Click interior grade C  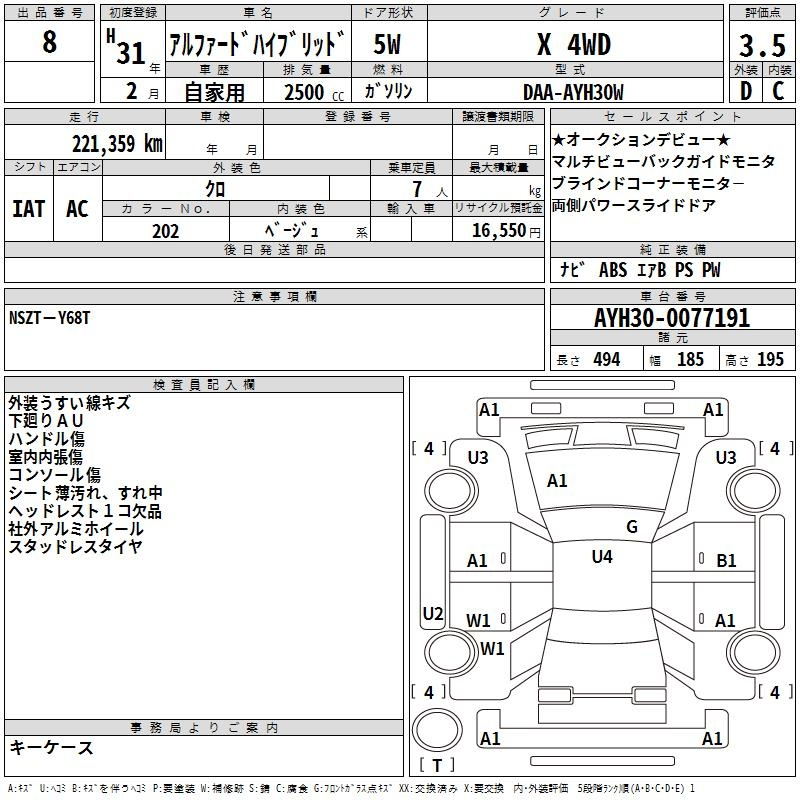(x=778, y=91)
